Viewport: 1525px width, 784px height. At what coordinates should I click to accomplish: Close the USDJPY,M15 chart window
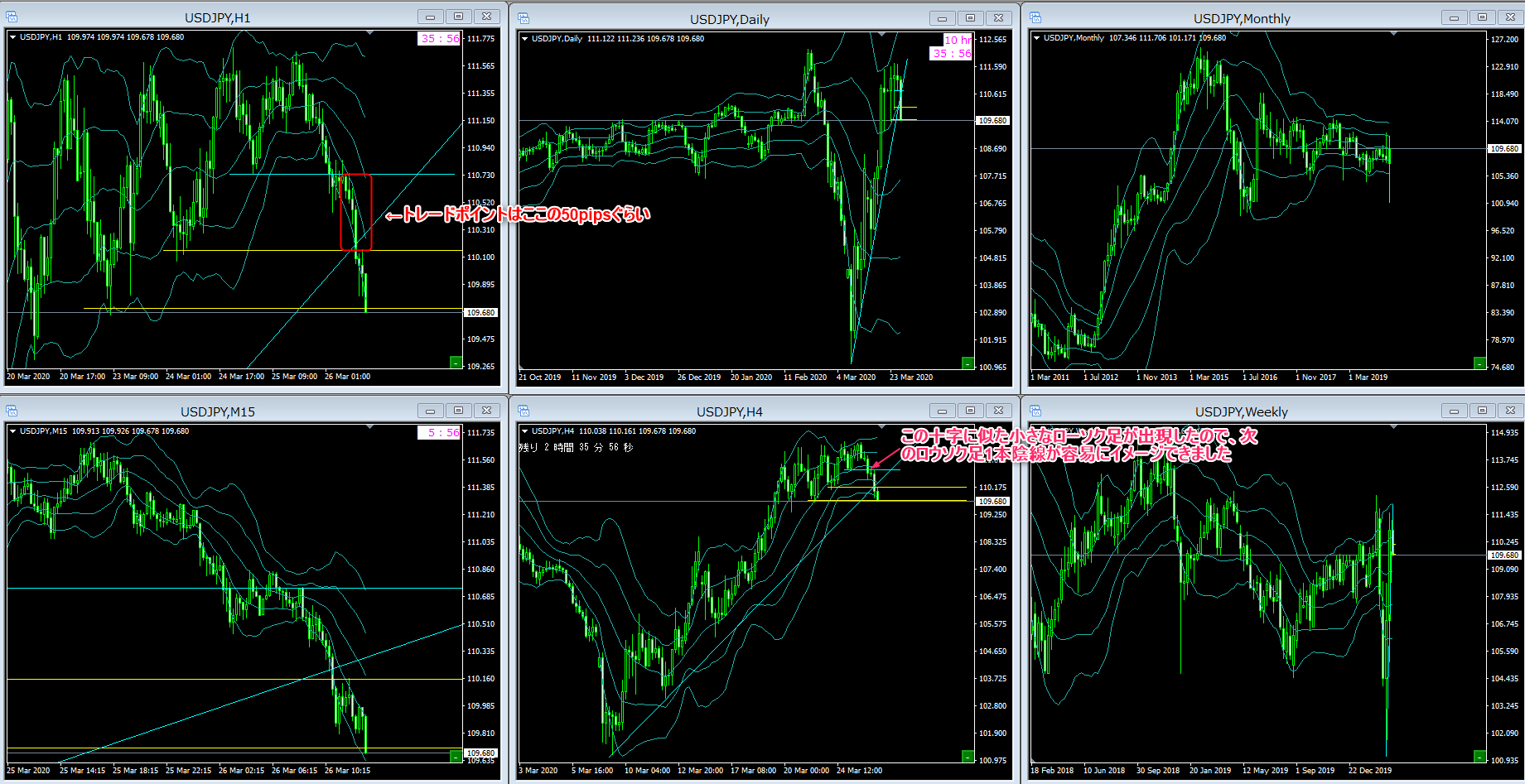tap(487, 411)
